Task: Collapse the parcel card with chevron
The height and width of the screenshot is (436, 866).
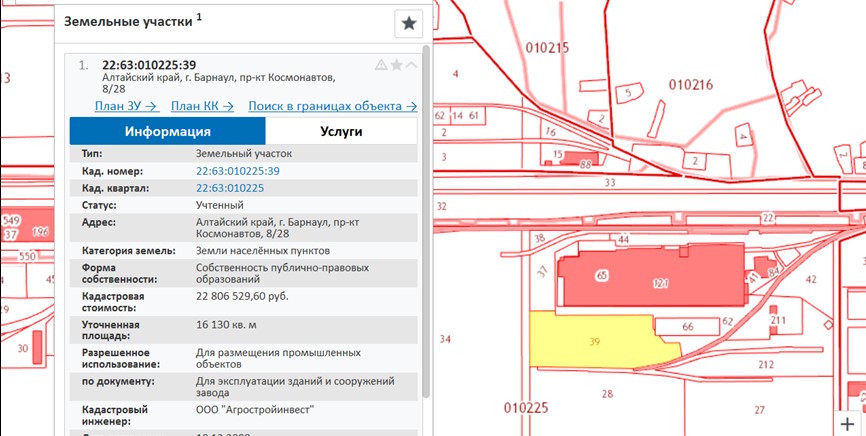Action: pos(411,65)
